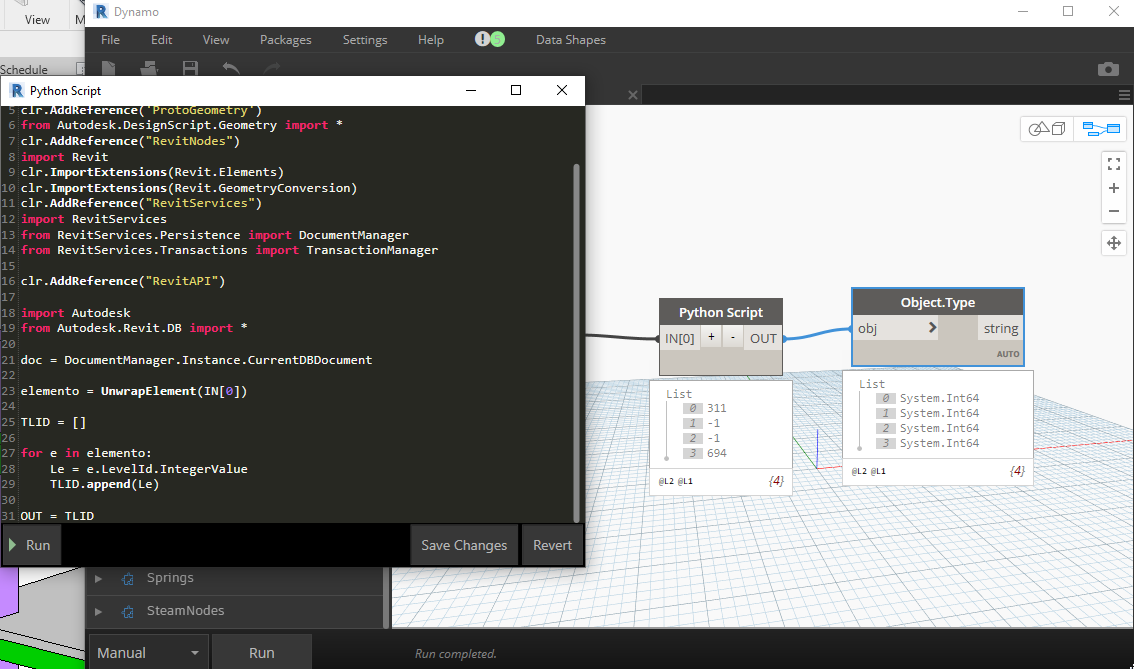Image resolution: width=1134 pixels, height=669 pixels.
Task: Click the Redo toolbar icon
Action: tap(272, 68)
